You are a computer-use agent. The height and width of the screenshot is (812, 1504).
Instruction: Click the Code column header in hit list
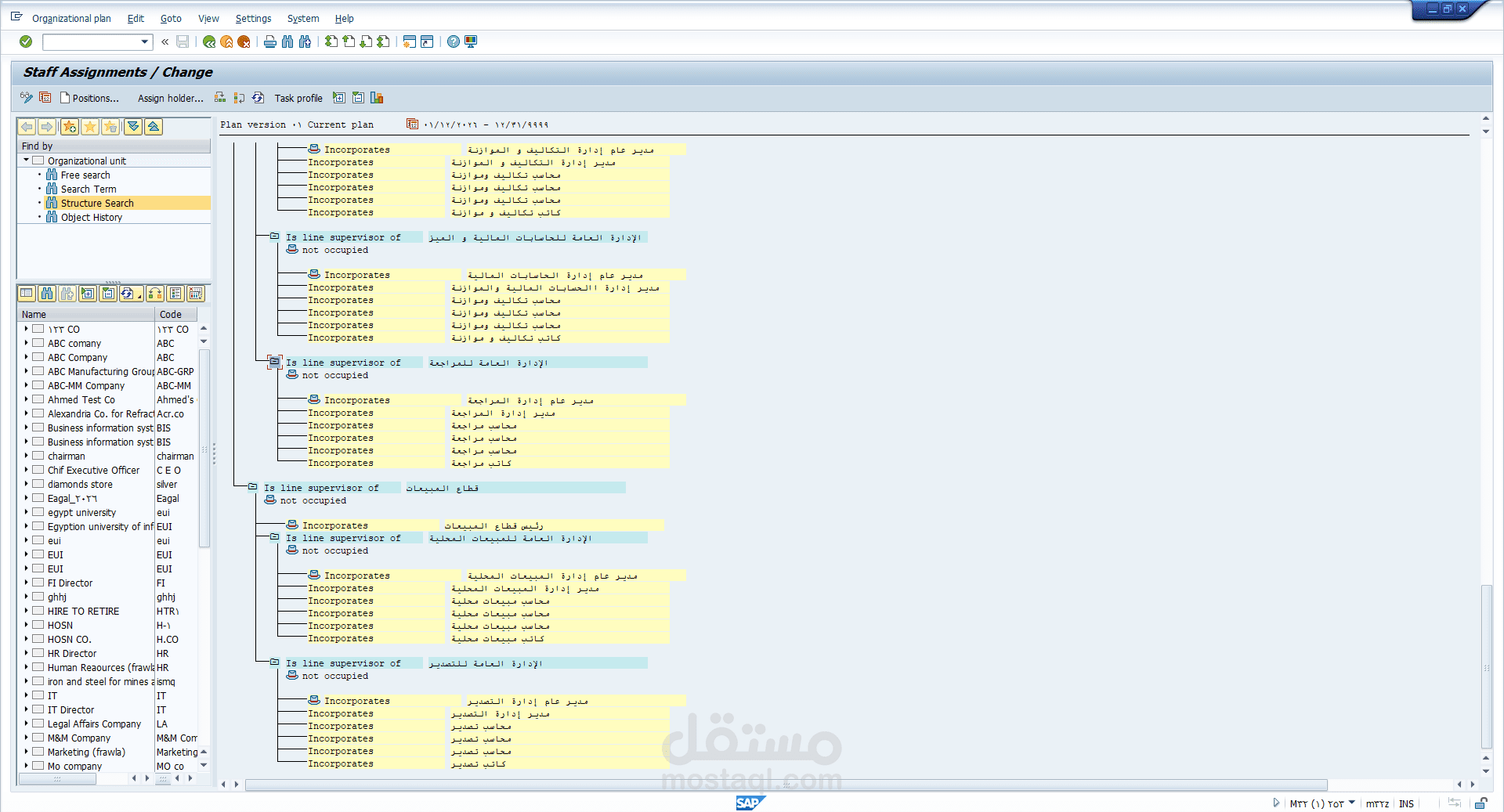point(177,314)
